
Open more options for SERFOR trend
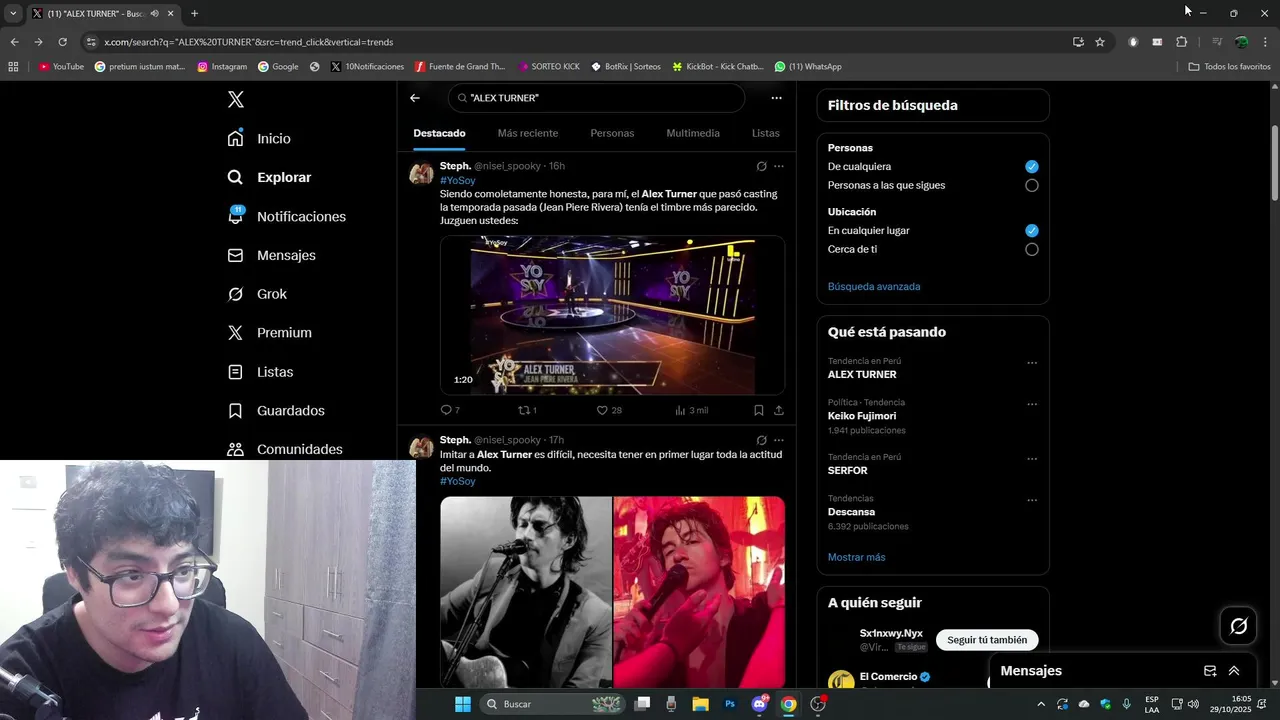(x=1032, y=459)
